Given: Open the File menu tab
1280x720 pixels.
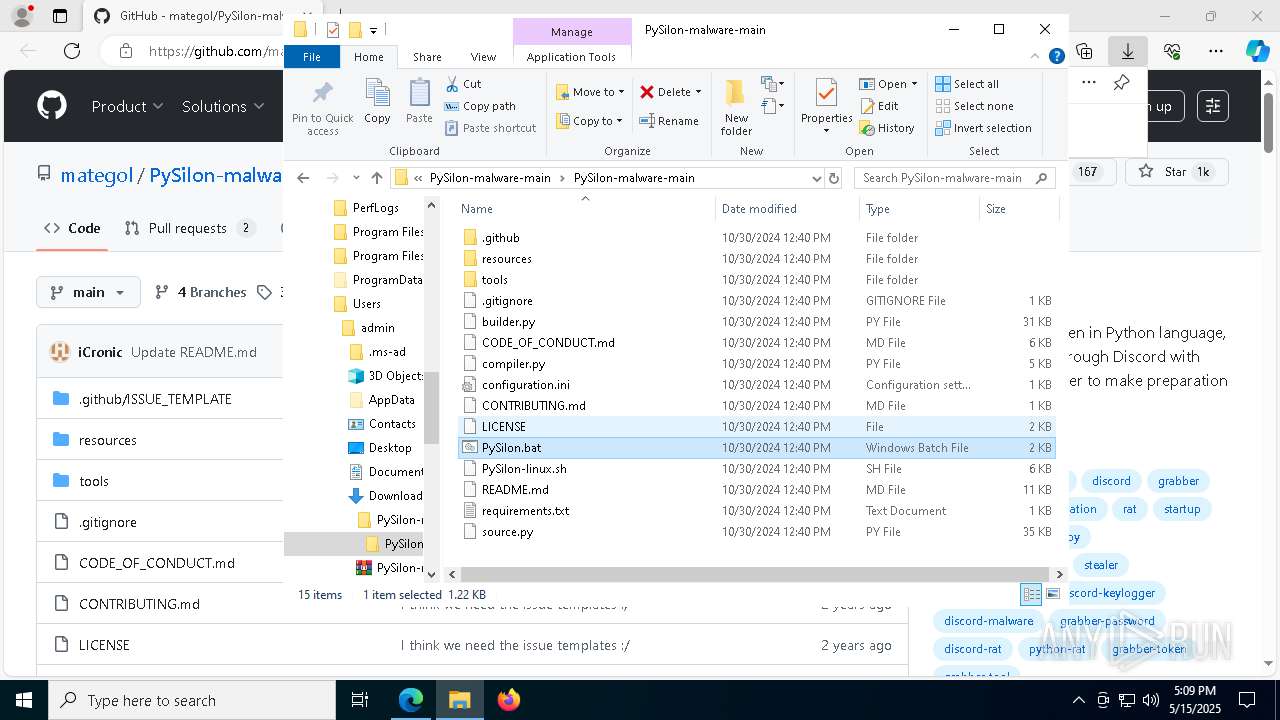Looking at the screenshot, I should tap(312, 57).
